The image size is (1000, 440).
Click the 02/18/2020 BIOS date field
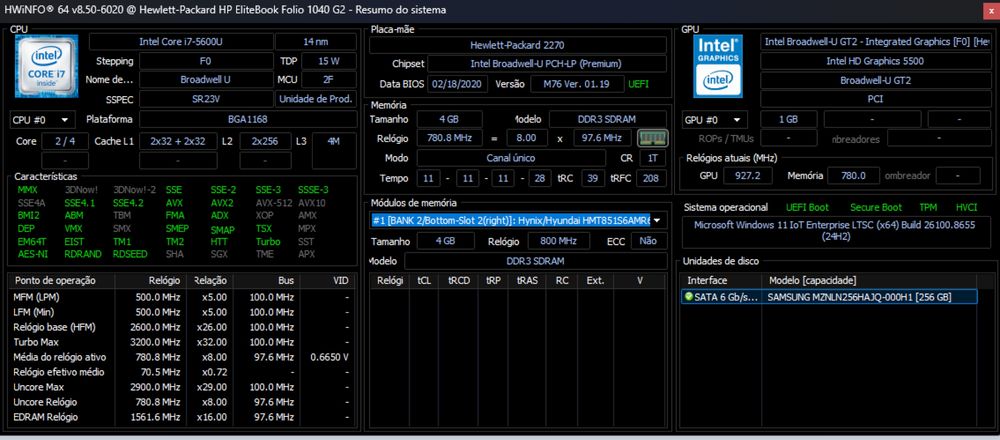[x=458, y=84]
